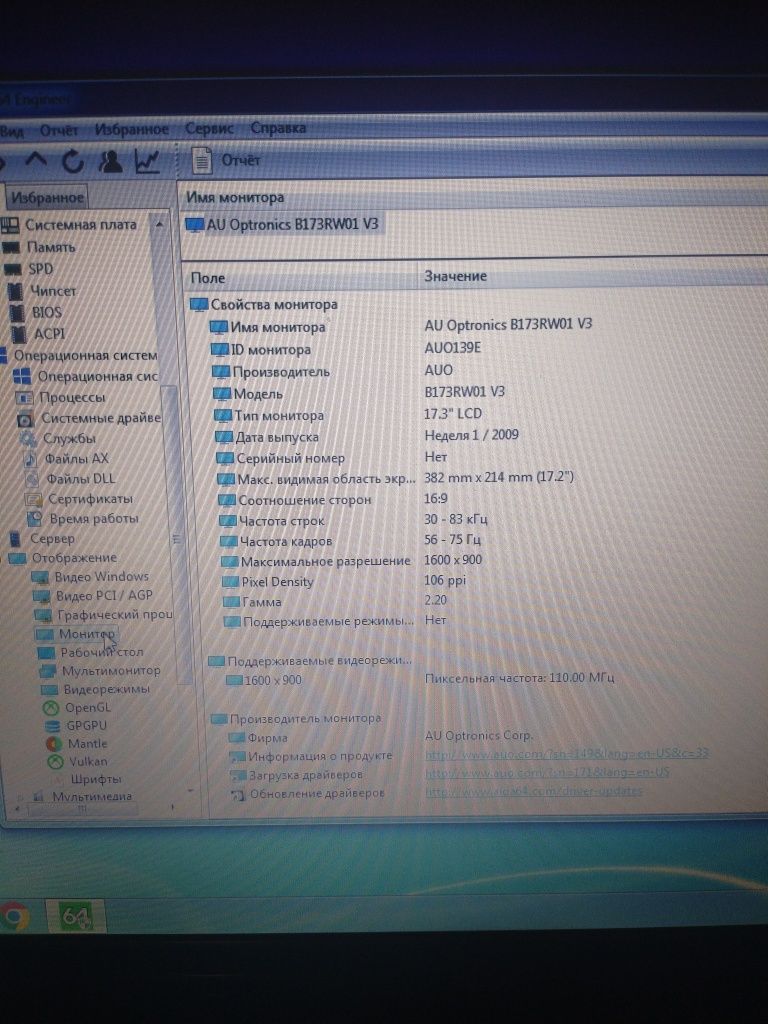Click the gear icon of Службы

click(27, 439)
